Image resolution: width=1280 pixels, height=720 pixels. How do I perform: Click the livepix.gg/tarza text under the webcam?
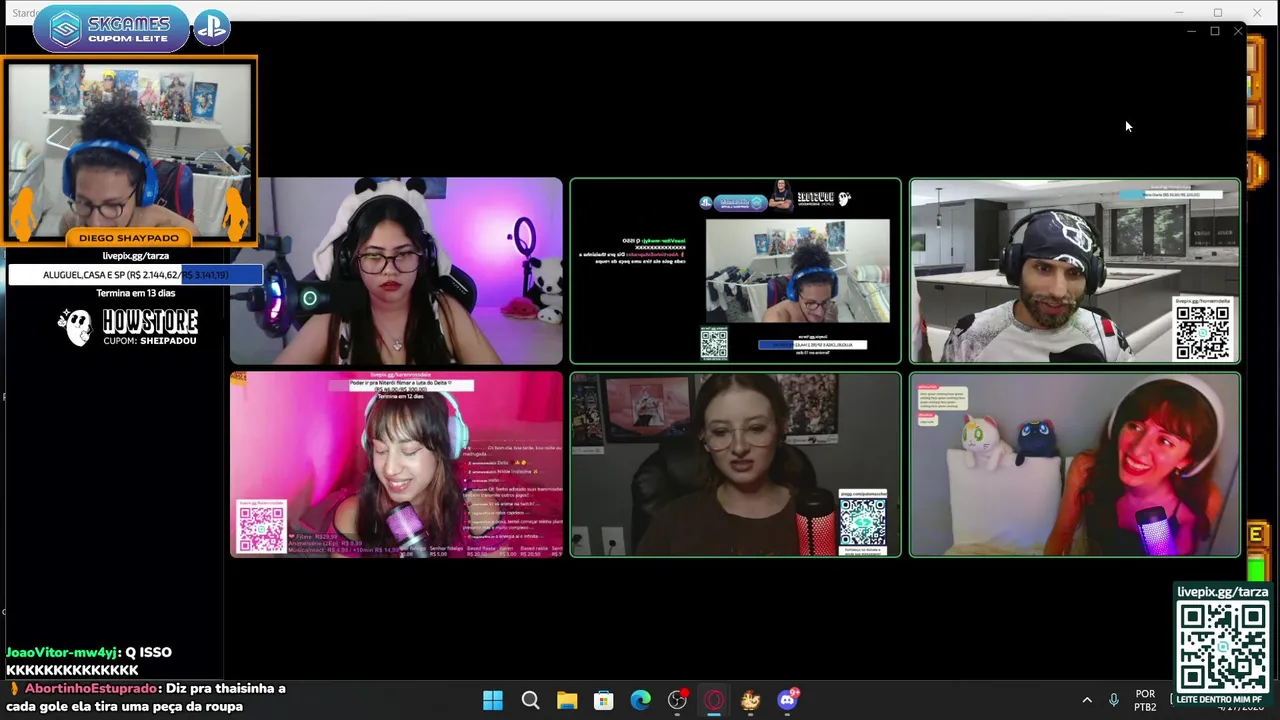[x=136, y=256]
